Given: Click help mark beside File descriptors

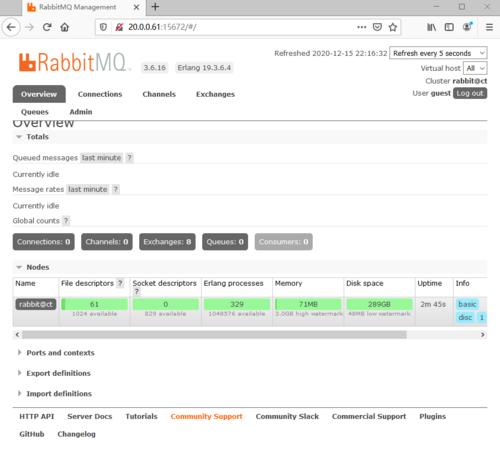Looking at the screenshot, I should point(120,283).
